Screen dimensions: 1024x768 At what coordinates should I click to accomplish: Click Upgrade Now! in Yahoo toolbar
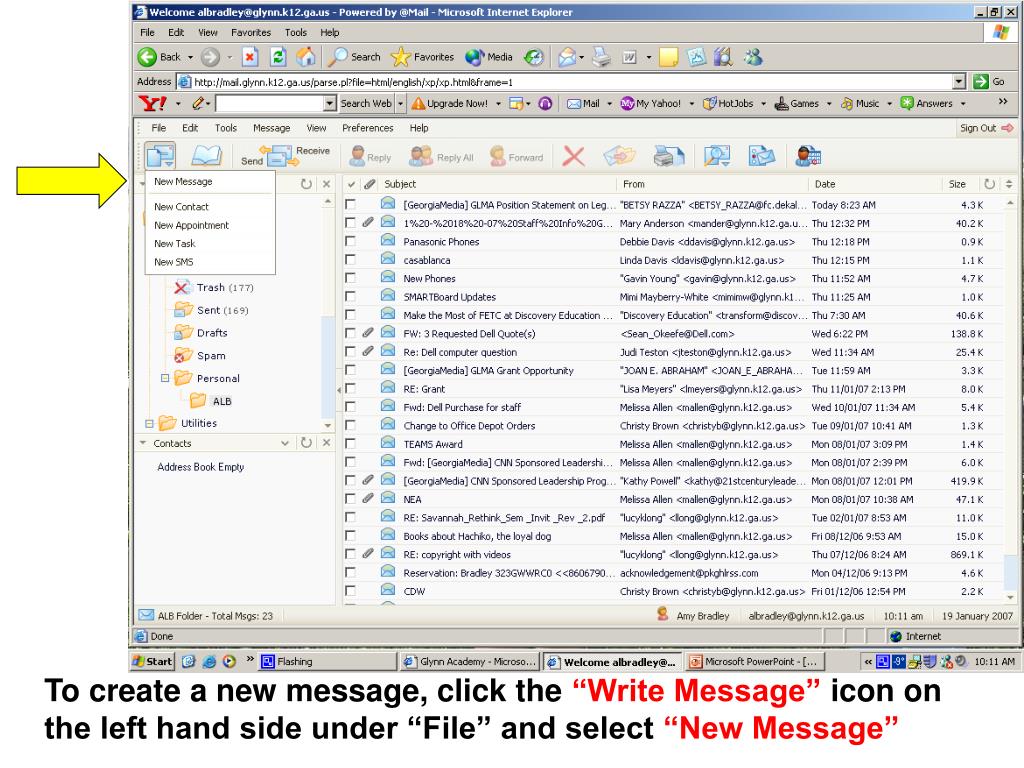451,103
